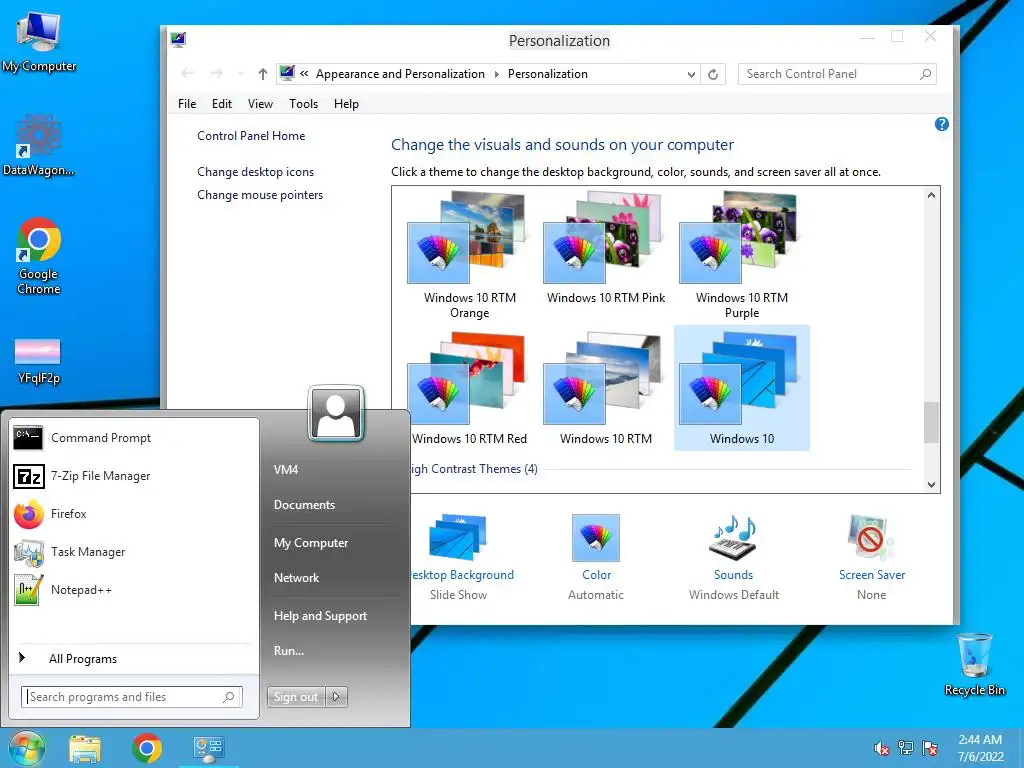Viewport: 1024px width, 768px height.
Task: Expand the address bar history dropdown
Action: click(691, 74)
